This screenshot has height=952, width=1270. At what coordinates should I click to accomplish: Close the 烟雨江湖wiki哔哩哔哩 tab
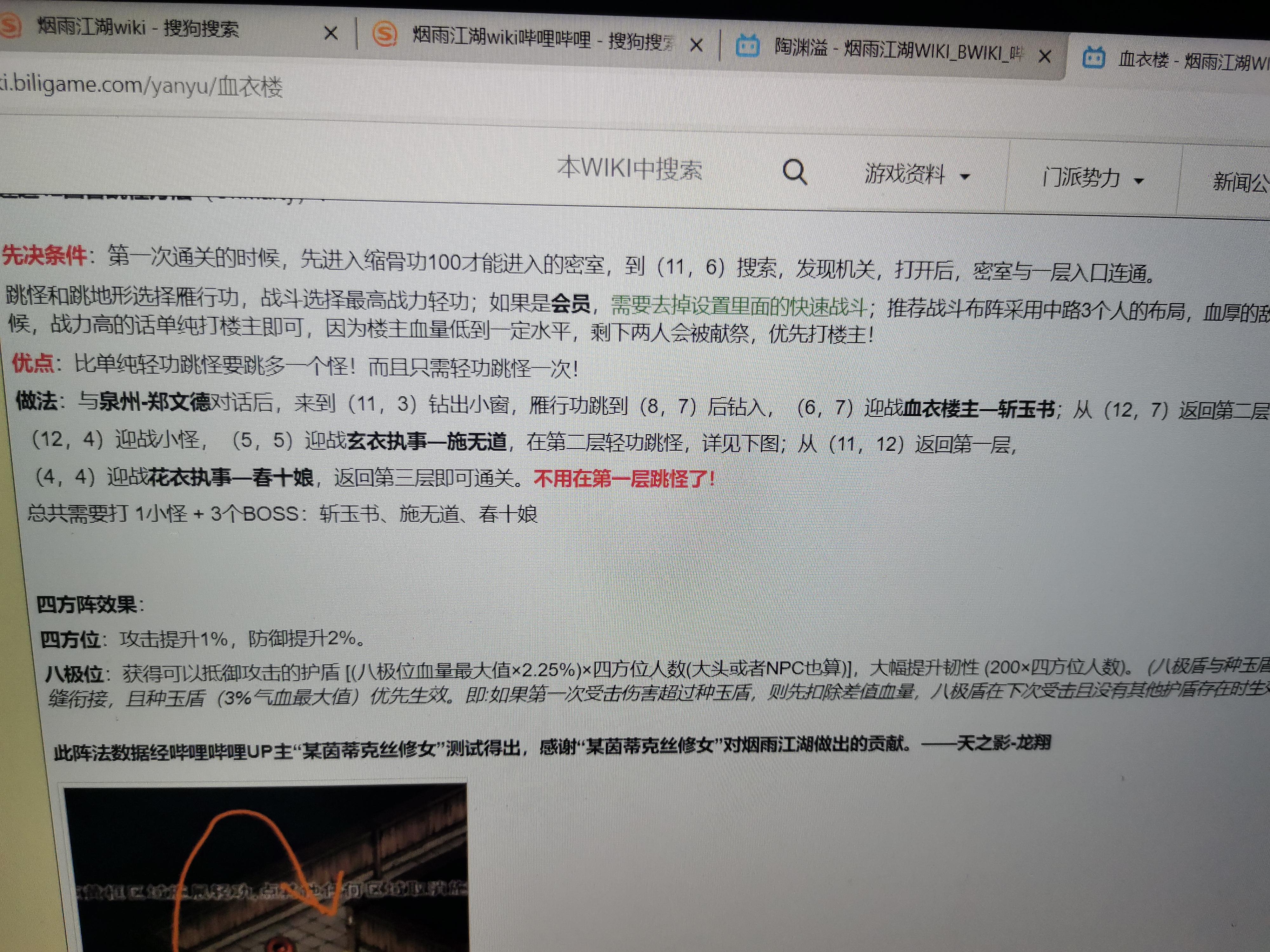click(x=696, y=45)
